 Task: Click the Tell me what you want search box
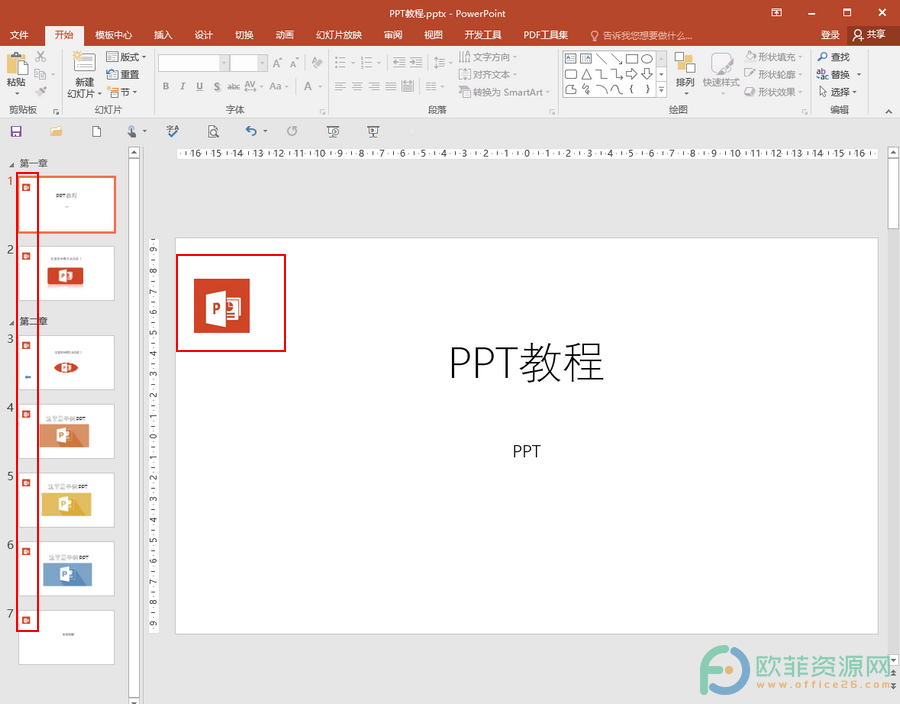[641, 36]
